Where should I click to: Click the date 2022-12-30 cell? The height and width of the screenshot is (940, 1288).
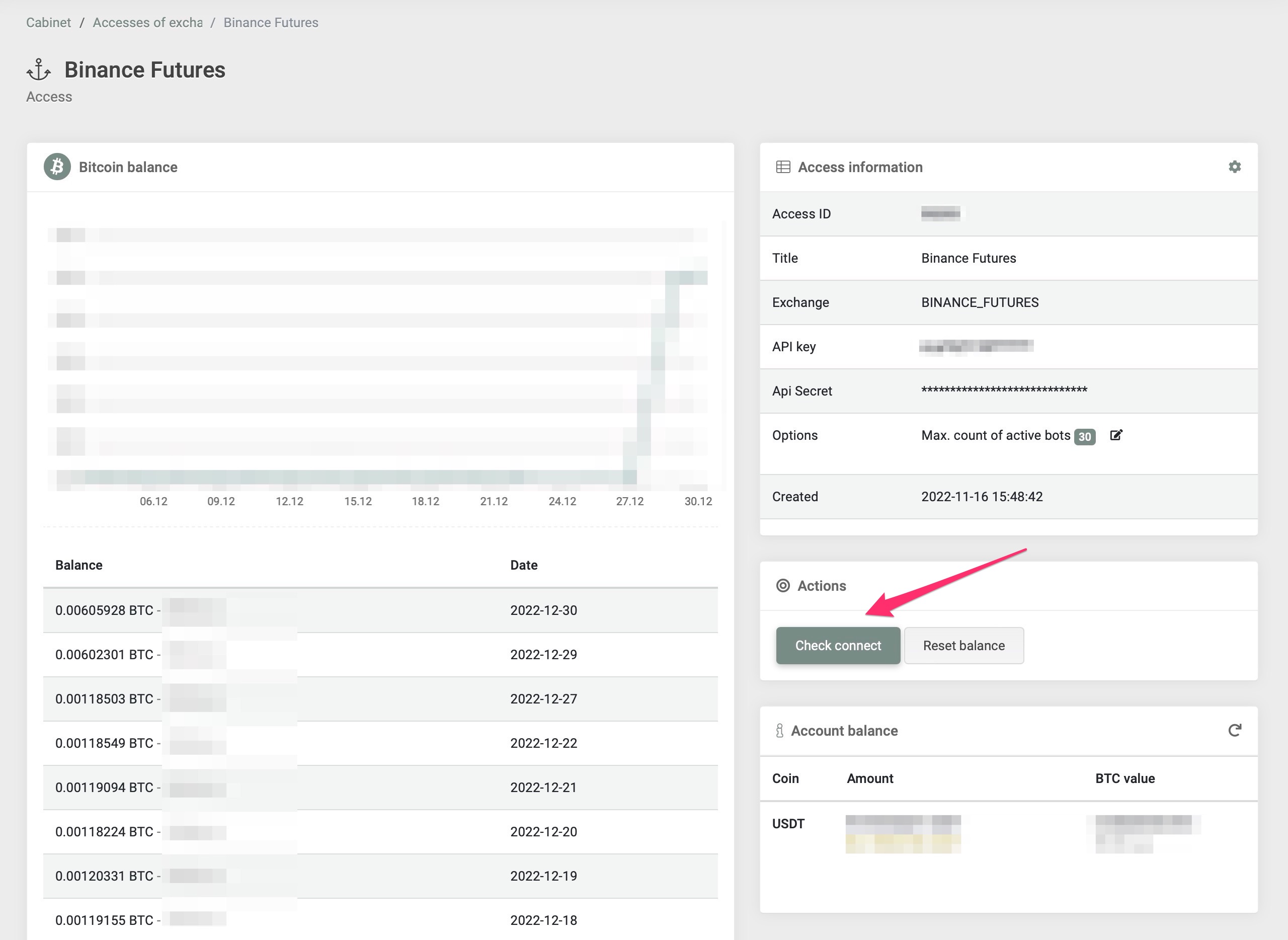coord(543,610)
